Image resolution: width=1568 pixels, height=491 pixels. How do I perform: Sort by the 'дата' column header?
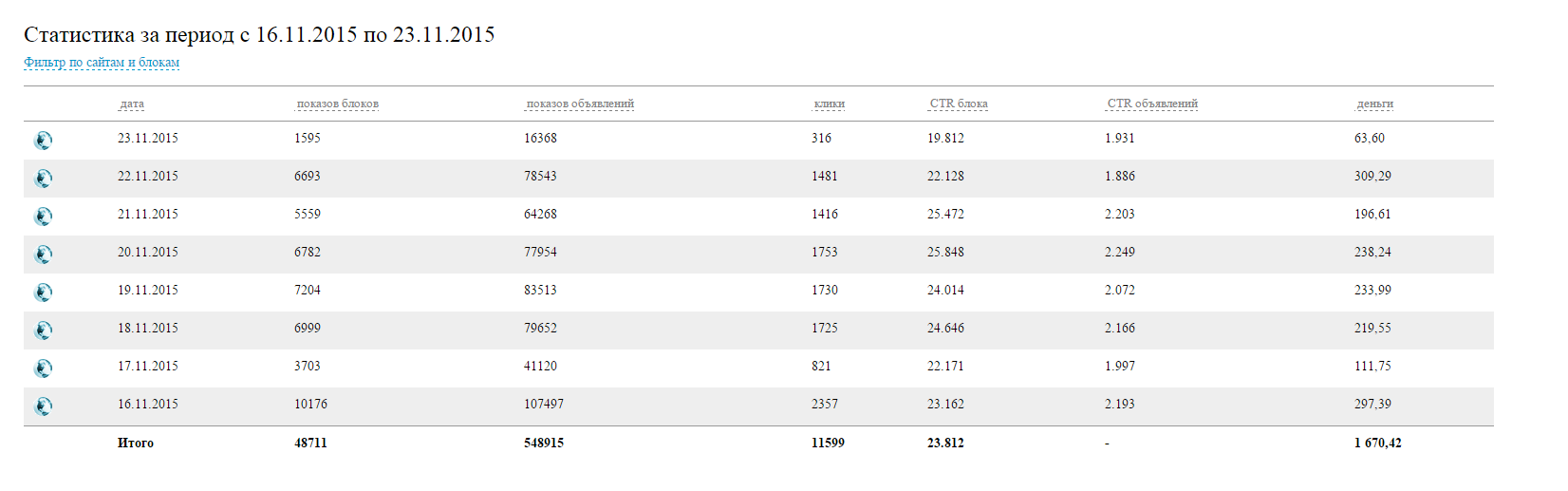132,104
